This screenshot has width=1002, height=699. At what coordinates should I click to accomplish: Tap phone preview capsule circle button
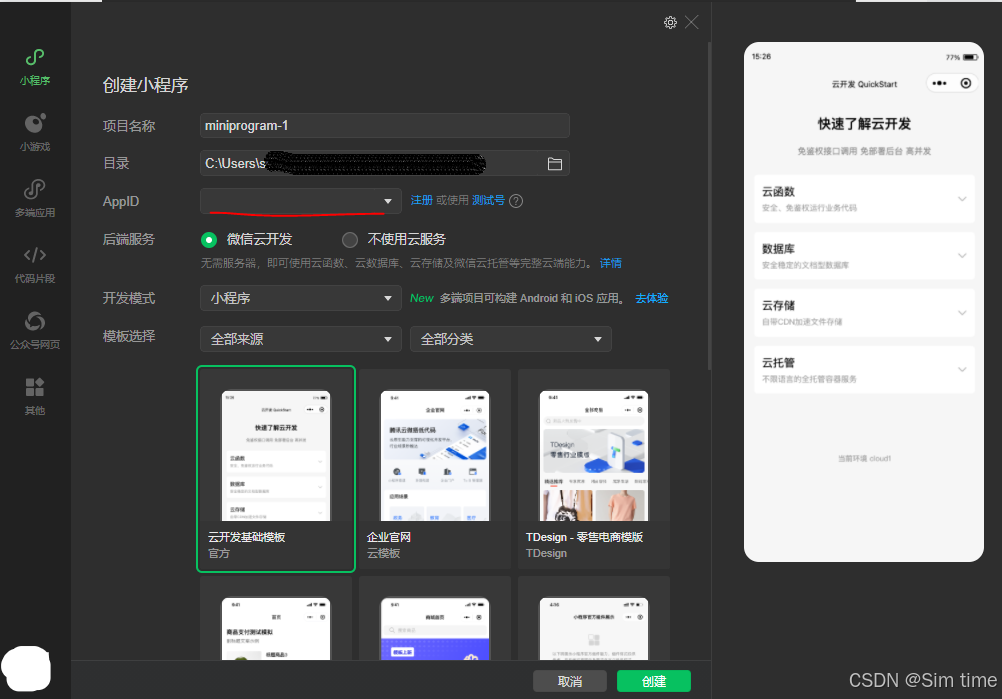pyautogui.click(x=966, y=83)
